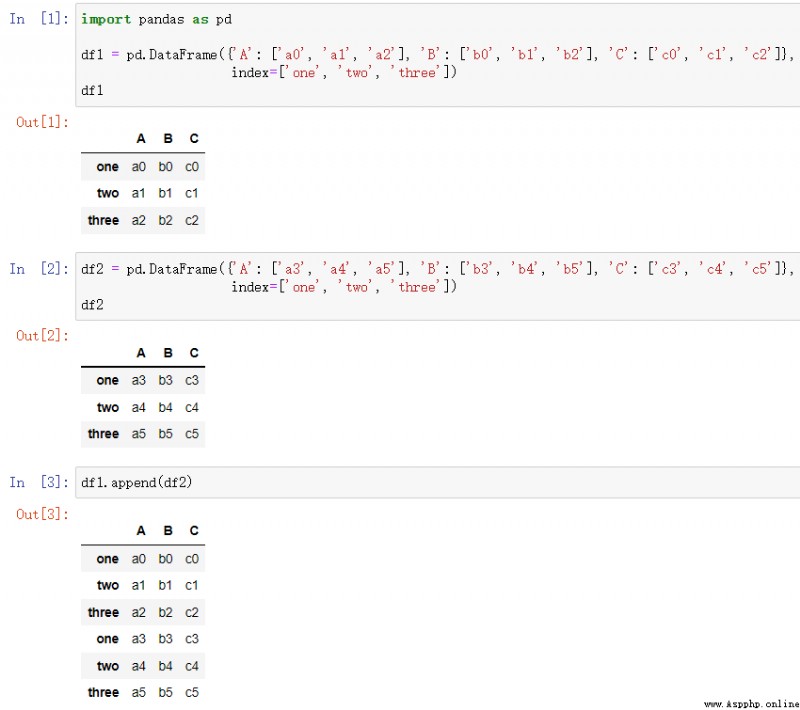Click Out[3] row label 'two' beside a1
Image resolution: width=800 pixels, height=710 pixels.
[108, 586]
